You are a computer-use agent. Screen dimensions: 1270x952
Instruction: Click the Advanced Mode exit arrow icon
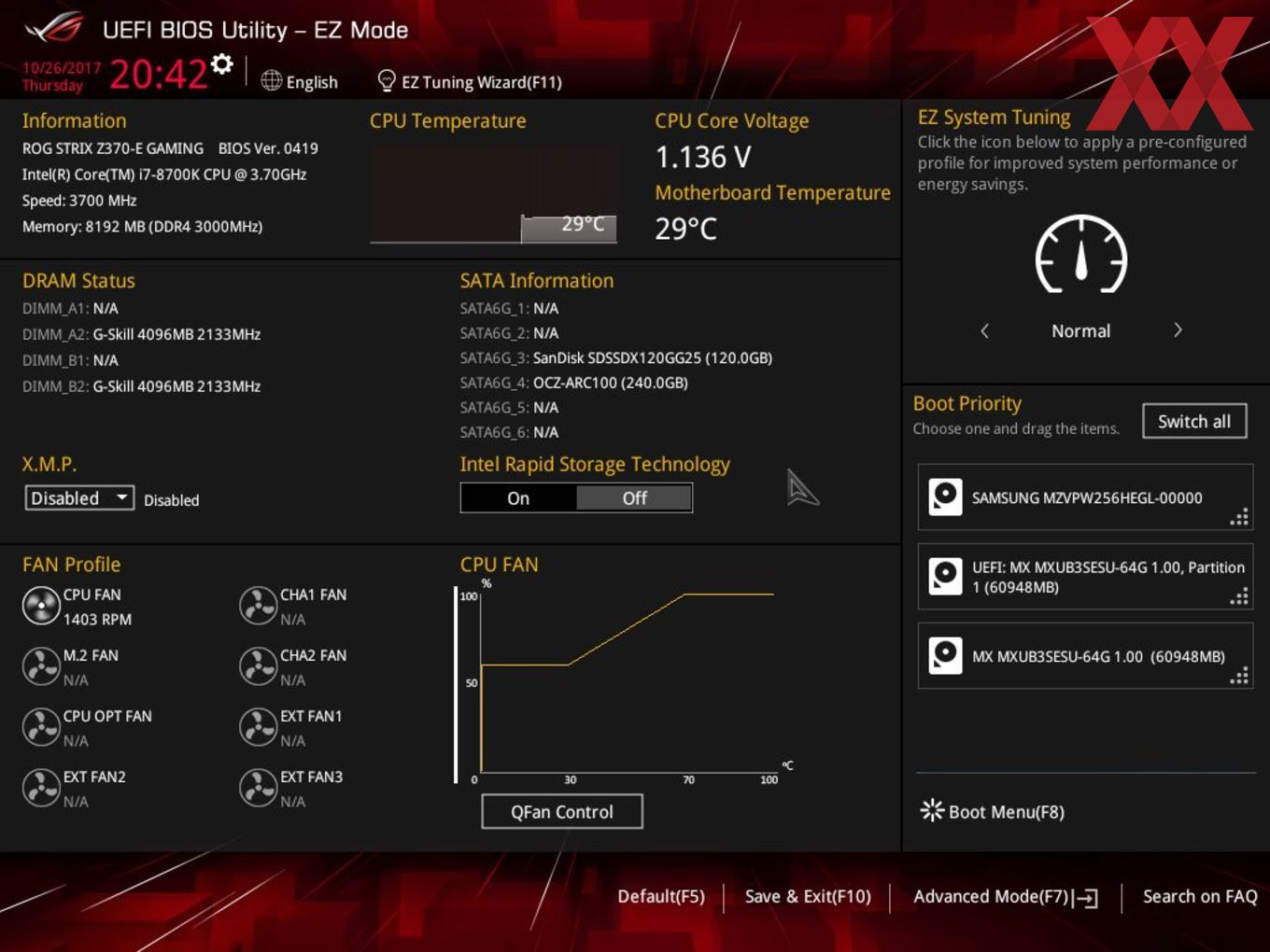click(1085, 898)
